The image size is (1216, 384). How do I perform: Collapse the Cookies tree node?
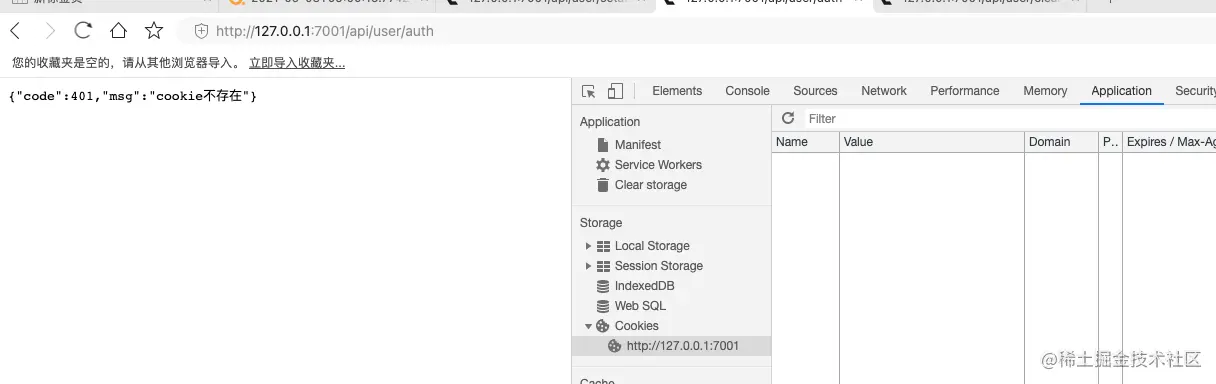(588, 326)
